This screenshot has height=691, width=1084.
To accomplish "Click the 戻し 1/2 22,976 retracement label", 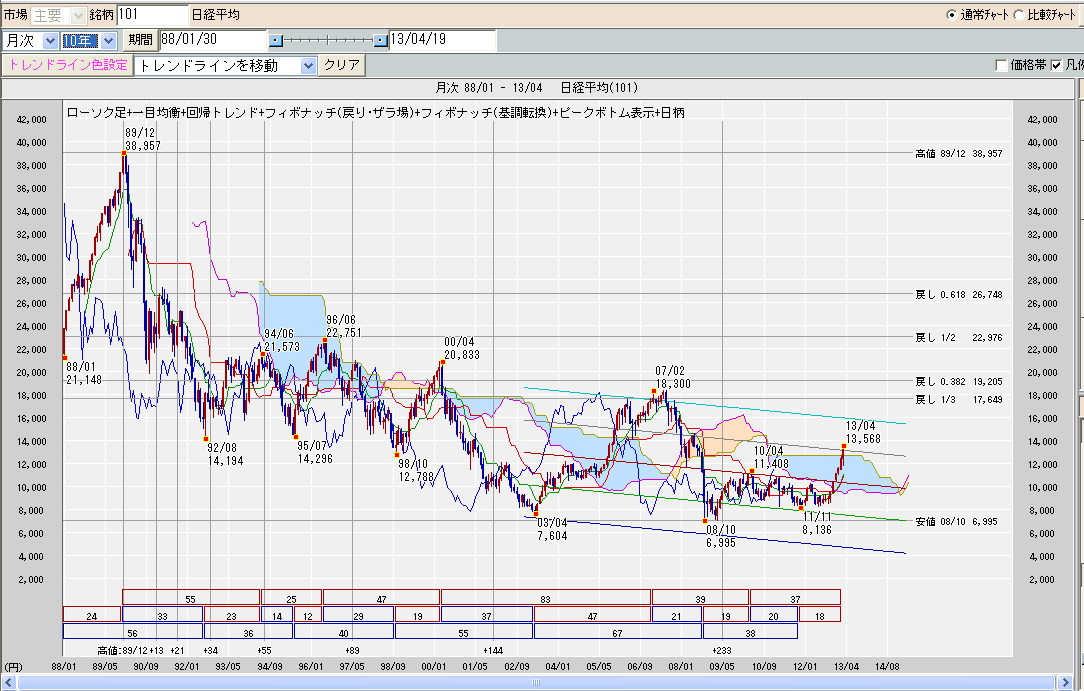I will pyautogui.click(x=958, y=338).
